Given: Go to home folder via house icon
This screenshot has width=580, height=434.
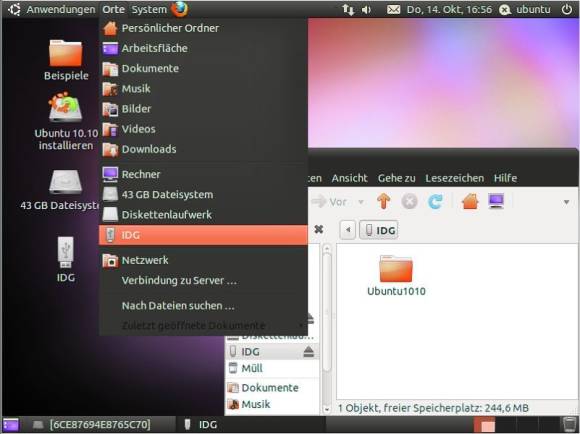Looking at the screenshot, I should pyautogui.click(x=471, y=202).
